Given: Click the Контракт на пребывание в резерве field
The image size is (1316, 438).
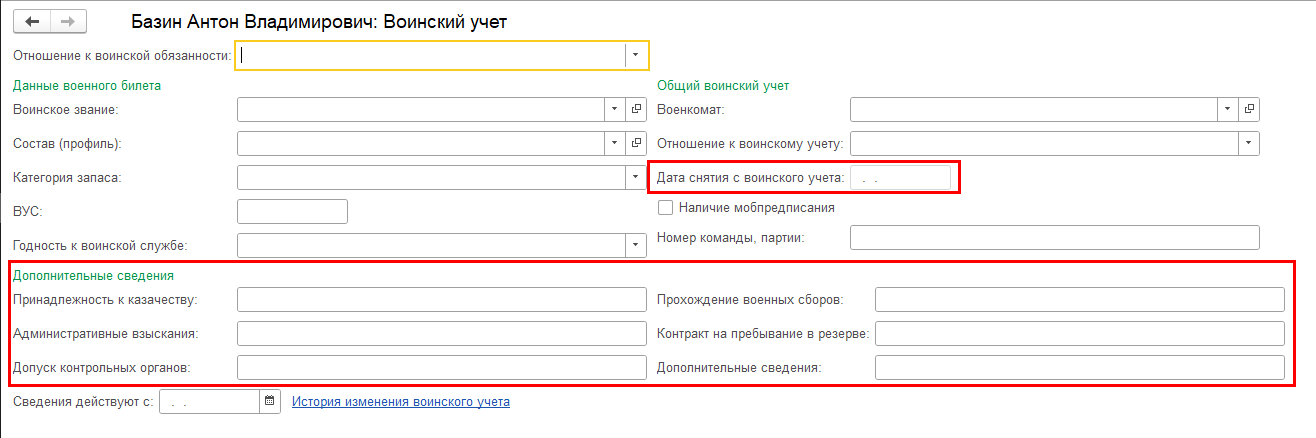Looking at the screenshot, I should pos(1079,334).
